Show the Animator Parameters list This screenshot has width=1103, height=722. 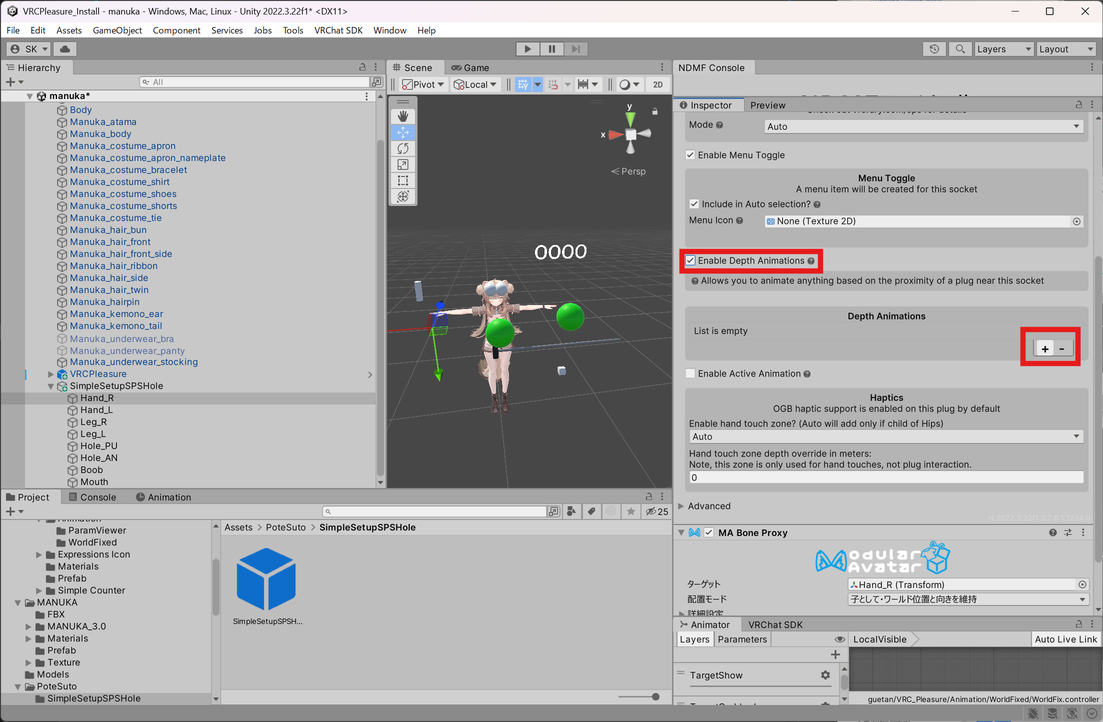pyautogui.click(x=742, y=639)
